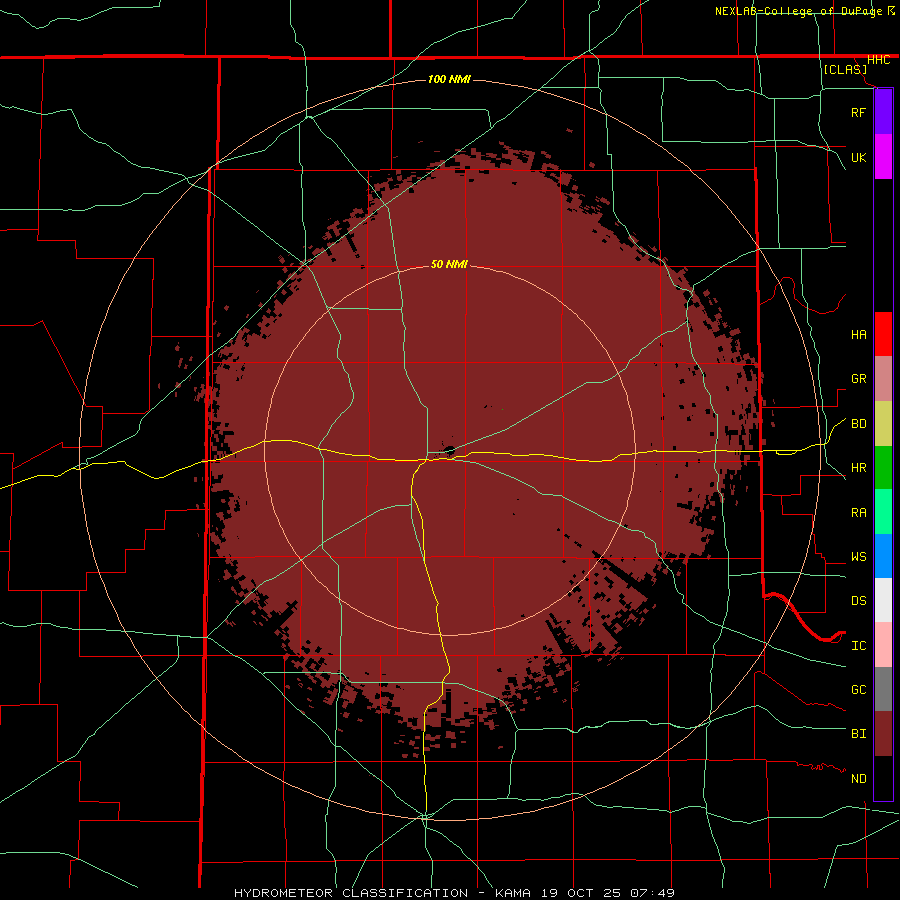The image size is (900, 900).
Task: Click the white DS legend swatch
Action: pyautogui.click(x=883, y=600)
